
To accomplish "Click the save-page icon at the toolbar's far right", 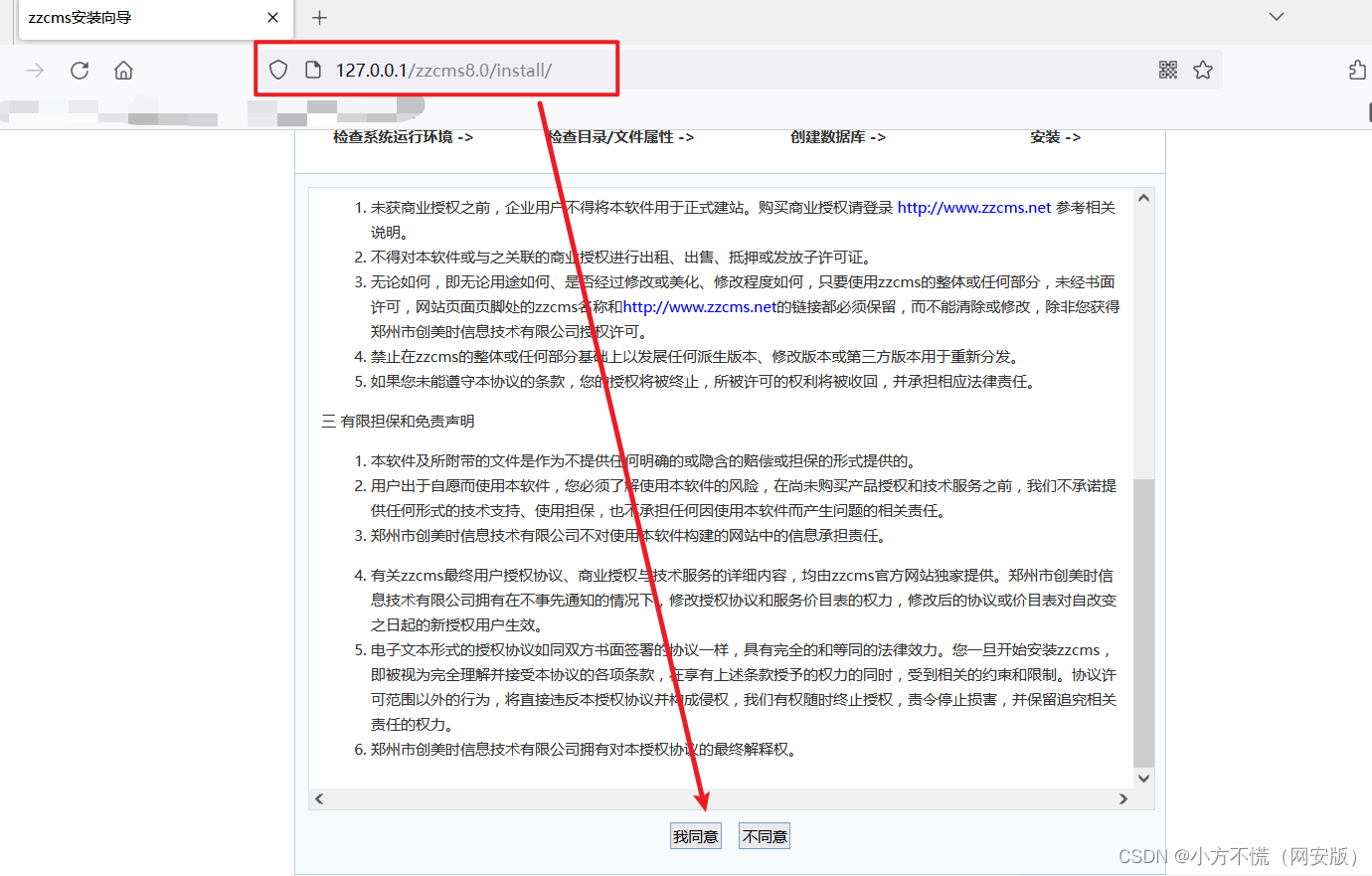I will pyautogui.click(x=1356, y=70).
